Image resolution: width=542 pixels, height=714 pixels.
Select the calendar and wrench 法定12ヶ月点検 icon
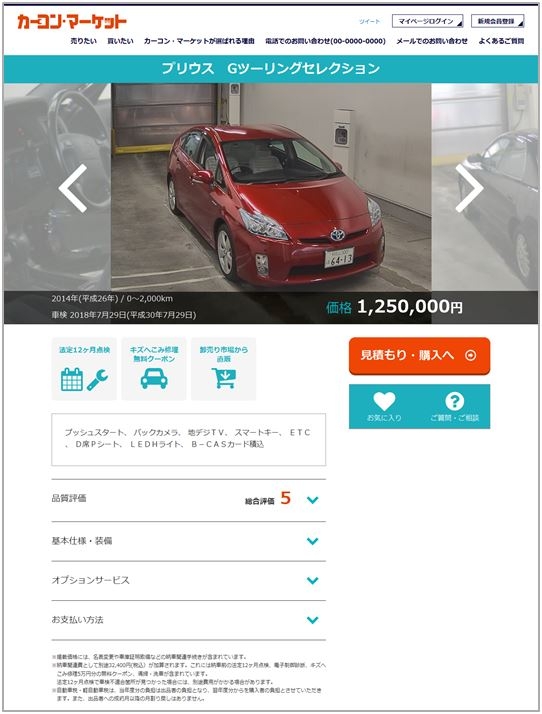point(84,379)
